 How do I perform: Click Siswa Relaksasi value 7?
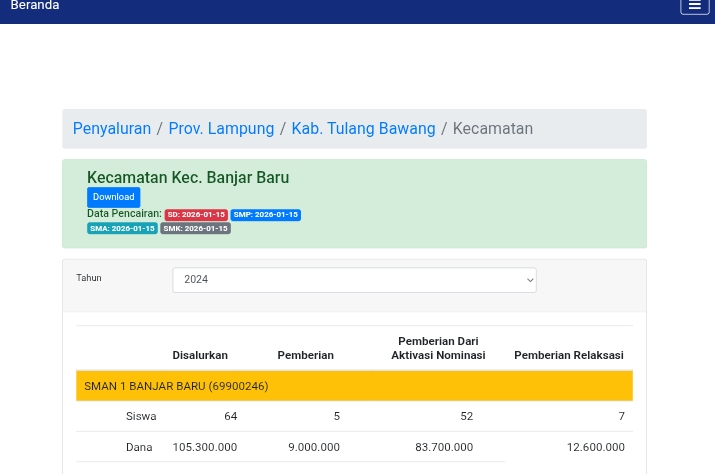[622, 416]
